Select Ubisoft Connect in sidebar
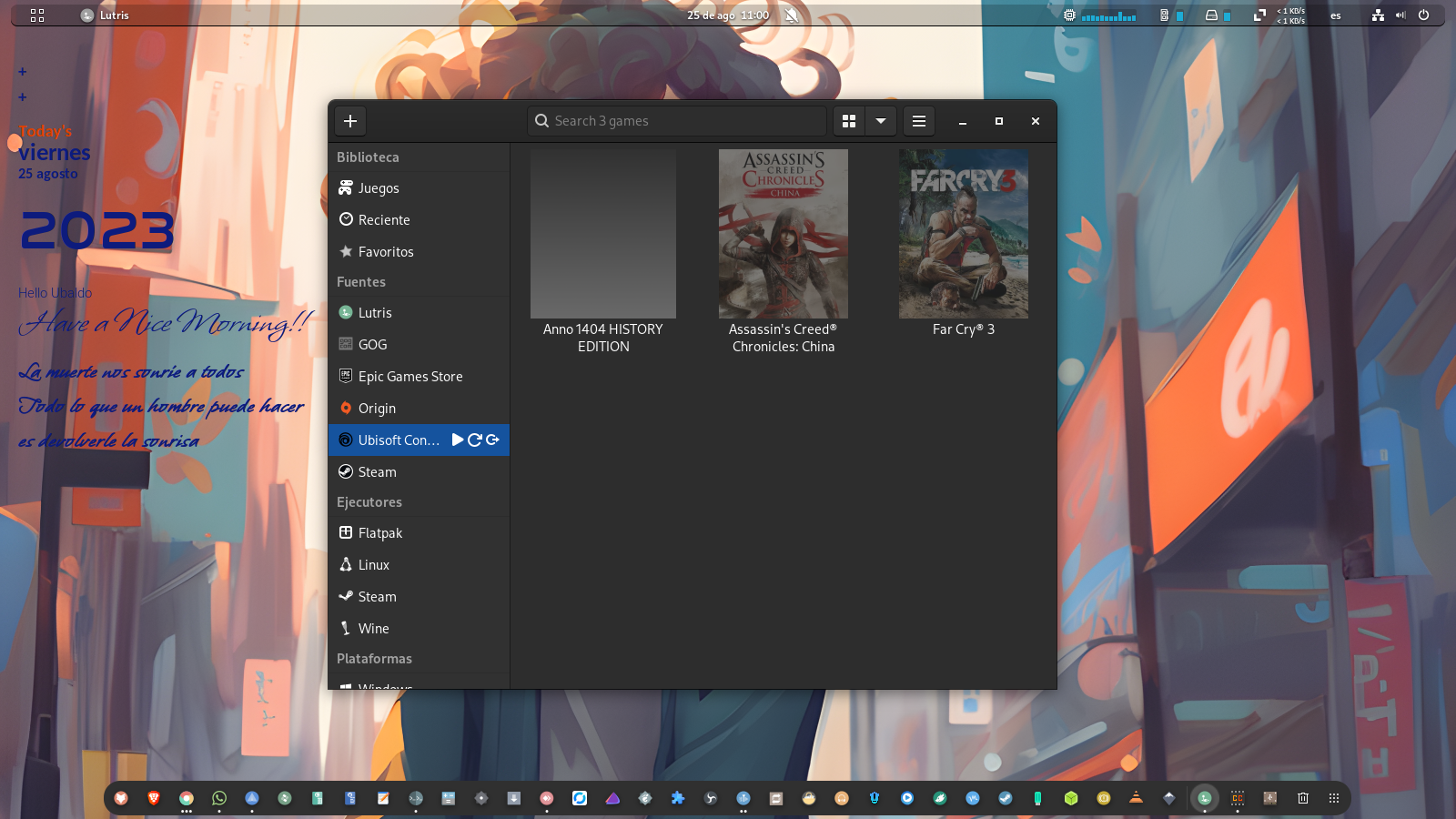Viewport: 1456px width, 819px height. [x=419, y=440]
